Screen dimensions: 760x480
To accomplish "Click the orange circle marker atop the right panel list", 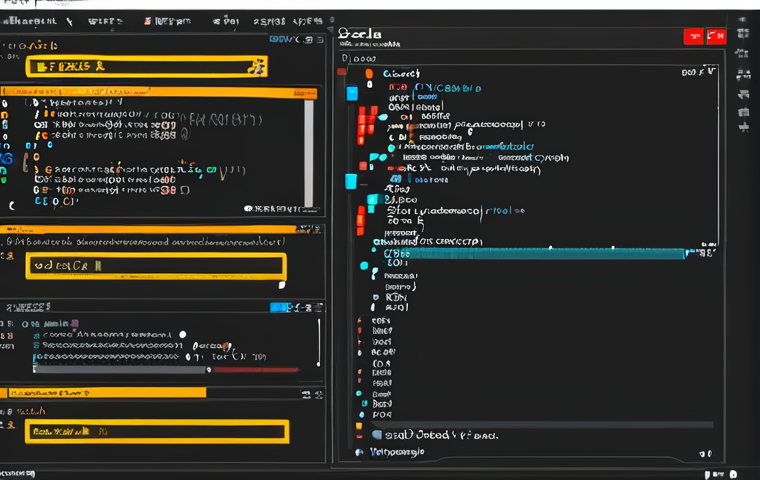I will point(369,73).
